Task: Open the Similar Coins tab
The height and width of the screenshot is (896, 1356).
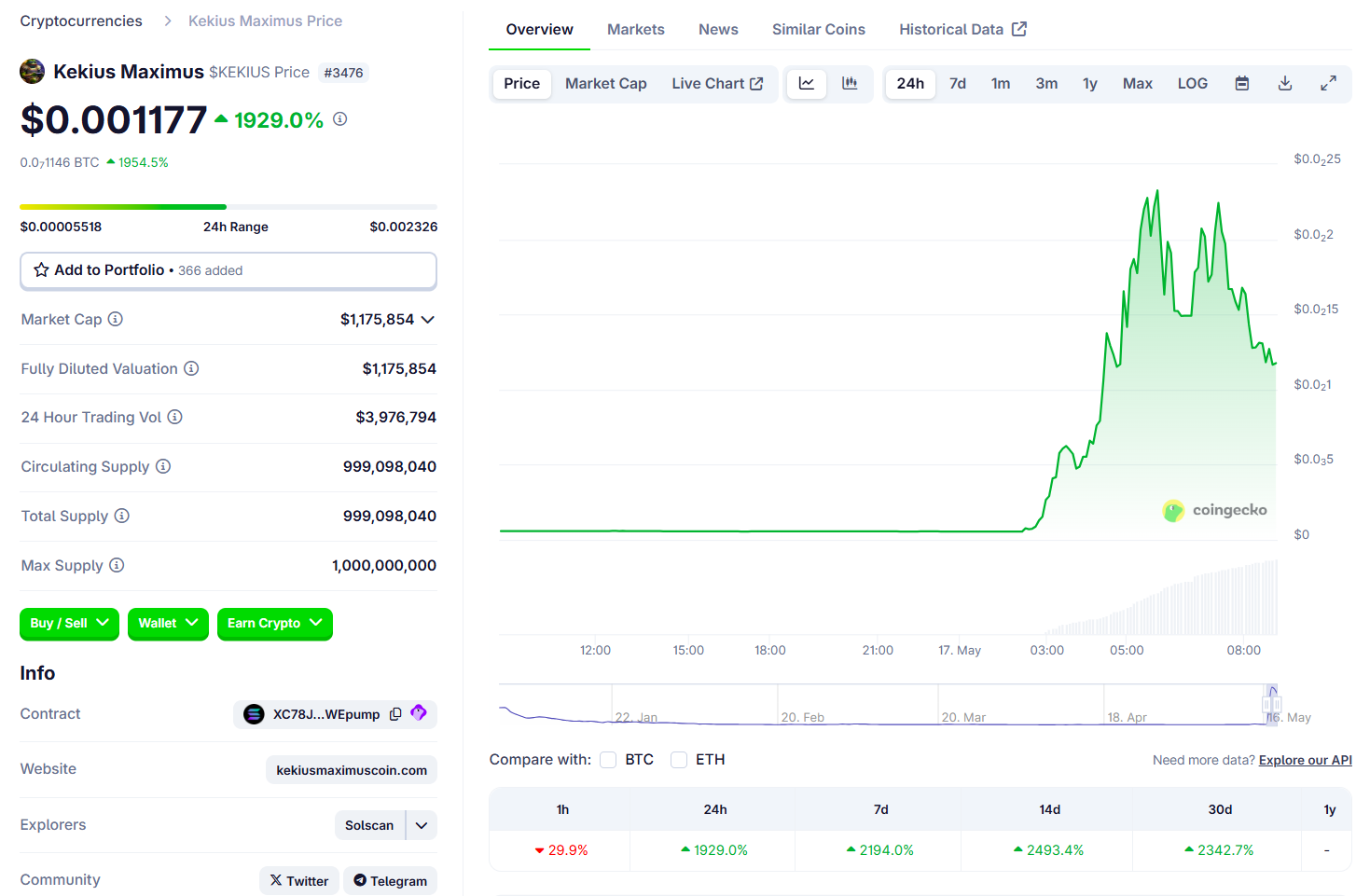Action: 818,30
